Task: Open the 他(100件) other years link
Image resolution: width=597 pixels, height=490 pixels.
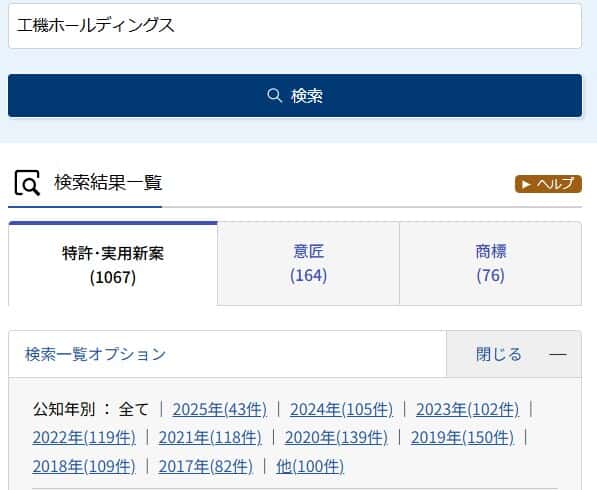Action: [310, 466]
